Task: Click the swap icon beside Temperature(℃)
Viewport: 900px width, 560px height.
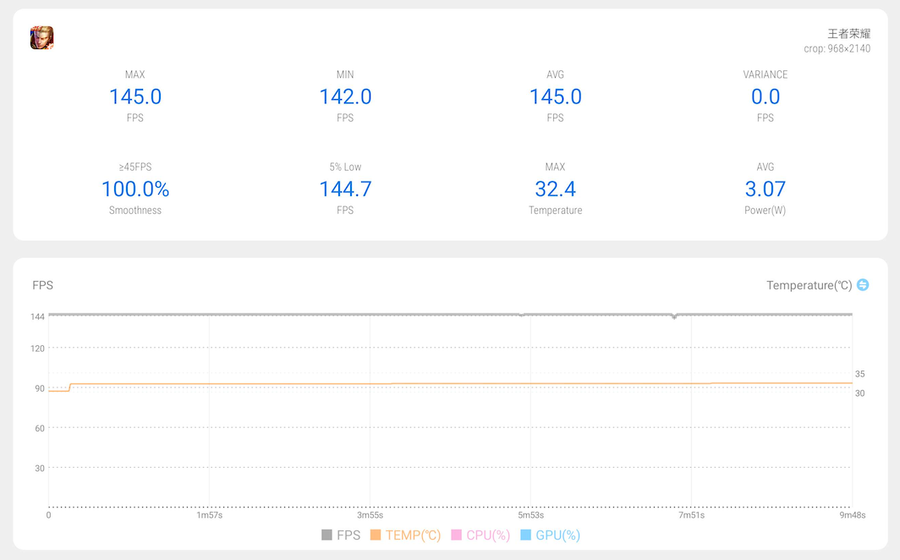Action: point(863,285)
